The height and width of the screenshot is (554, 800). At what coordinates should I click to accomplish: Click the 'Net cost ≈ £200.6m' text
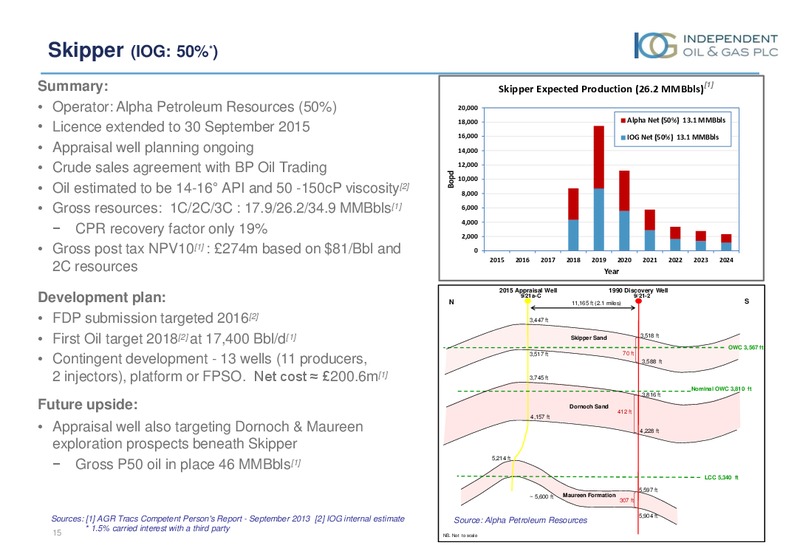coord(320,376)
